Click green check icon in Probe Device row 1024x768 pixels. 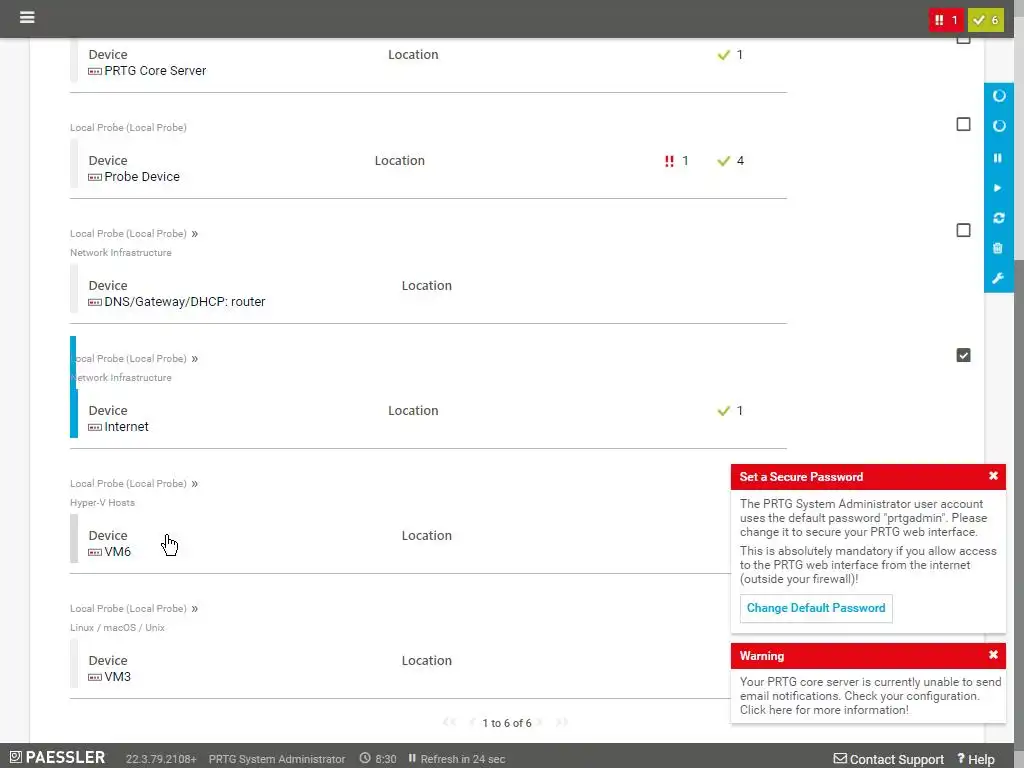pyautogui.click(x=723, y=161)
